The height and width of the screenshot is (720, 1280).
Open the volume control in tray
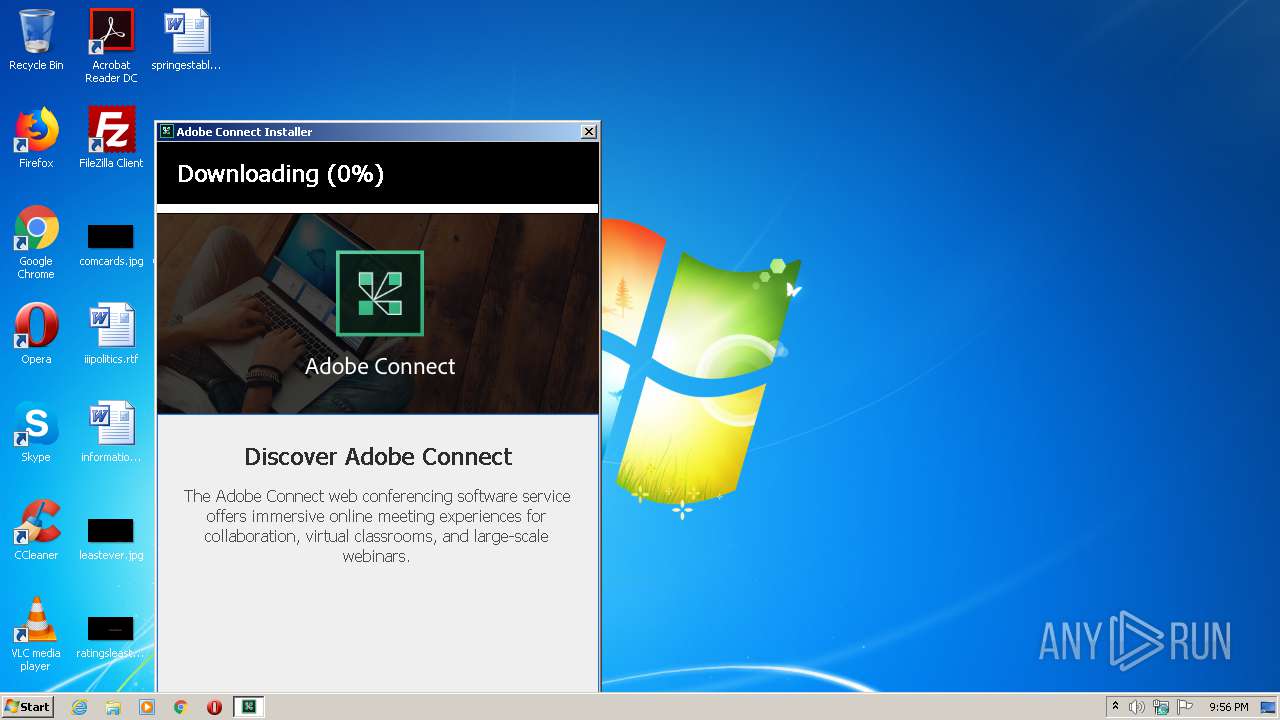tap(1137, 707)
